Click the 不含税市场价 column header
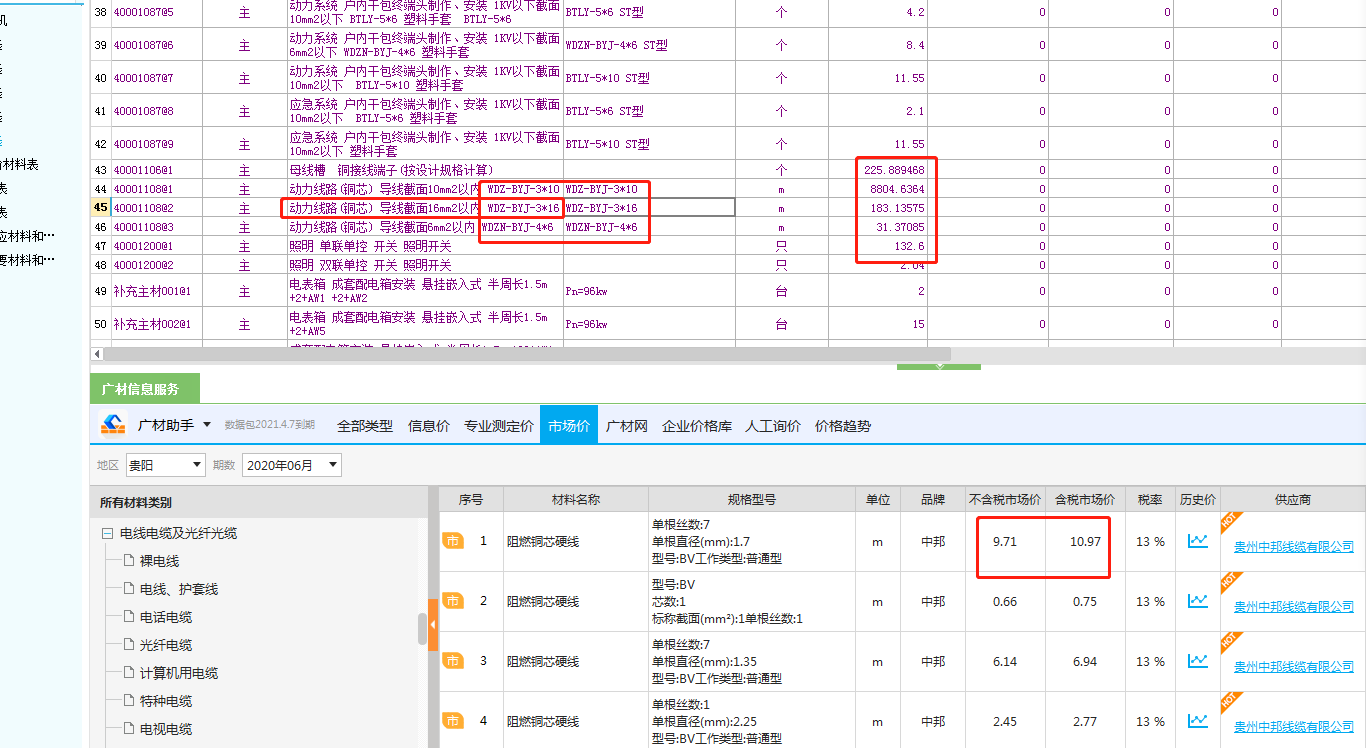The height and width of the screenshot is (748, 1366). pos(1004,500)
